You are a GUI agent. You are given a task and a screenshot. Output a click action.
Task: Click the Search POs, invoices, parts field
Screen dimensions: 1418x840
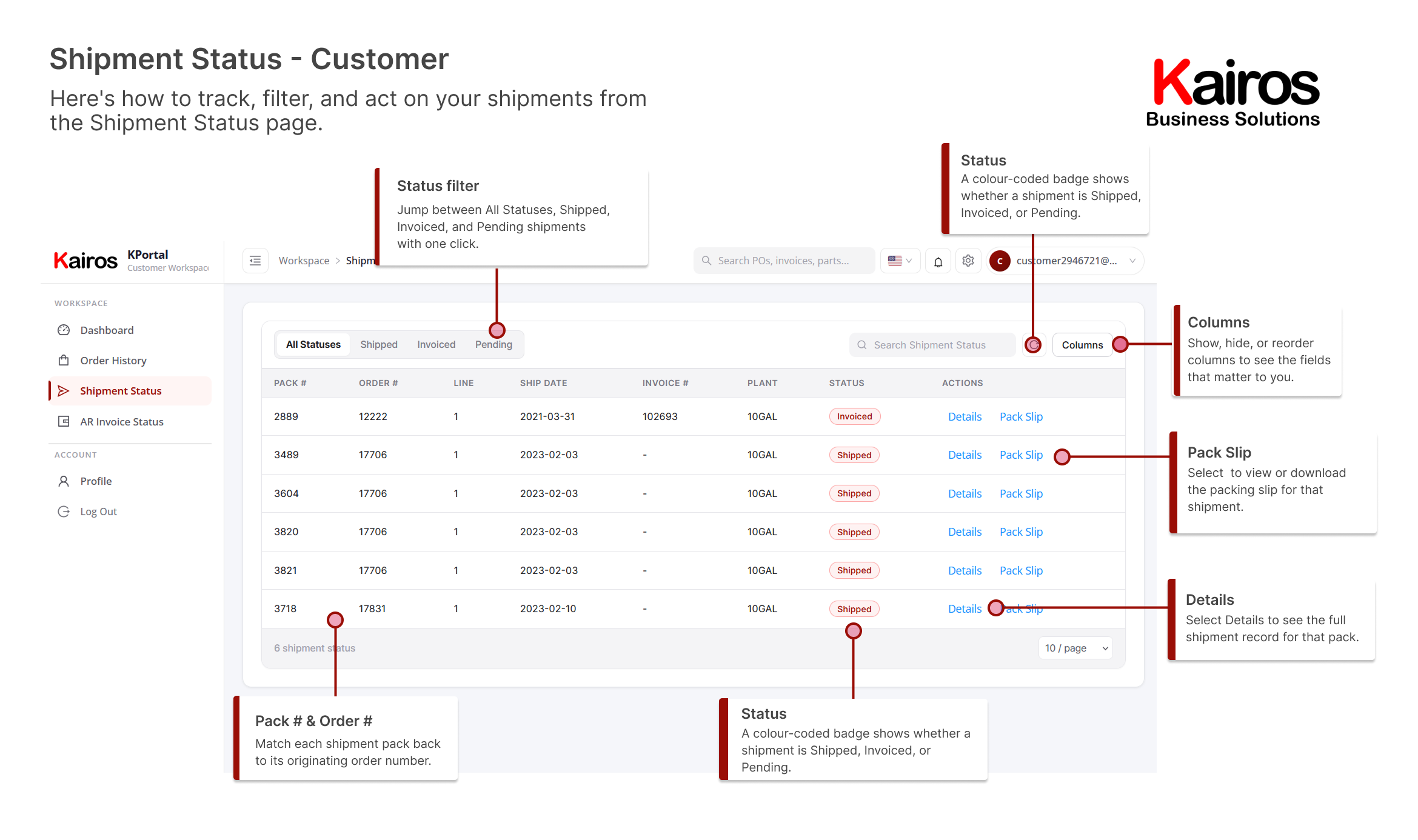click(x=784, y=261)
